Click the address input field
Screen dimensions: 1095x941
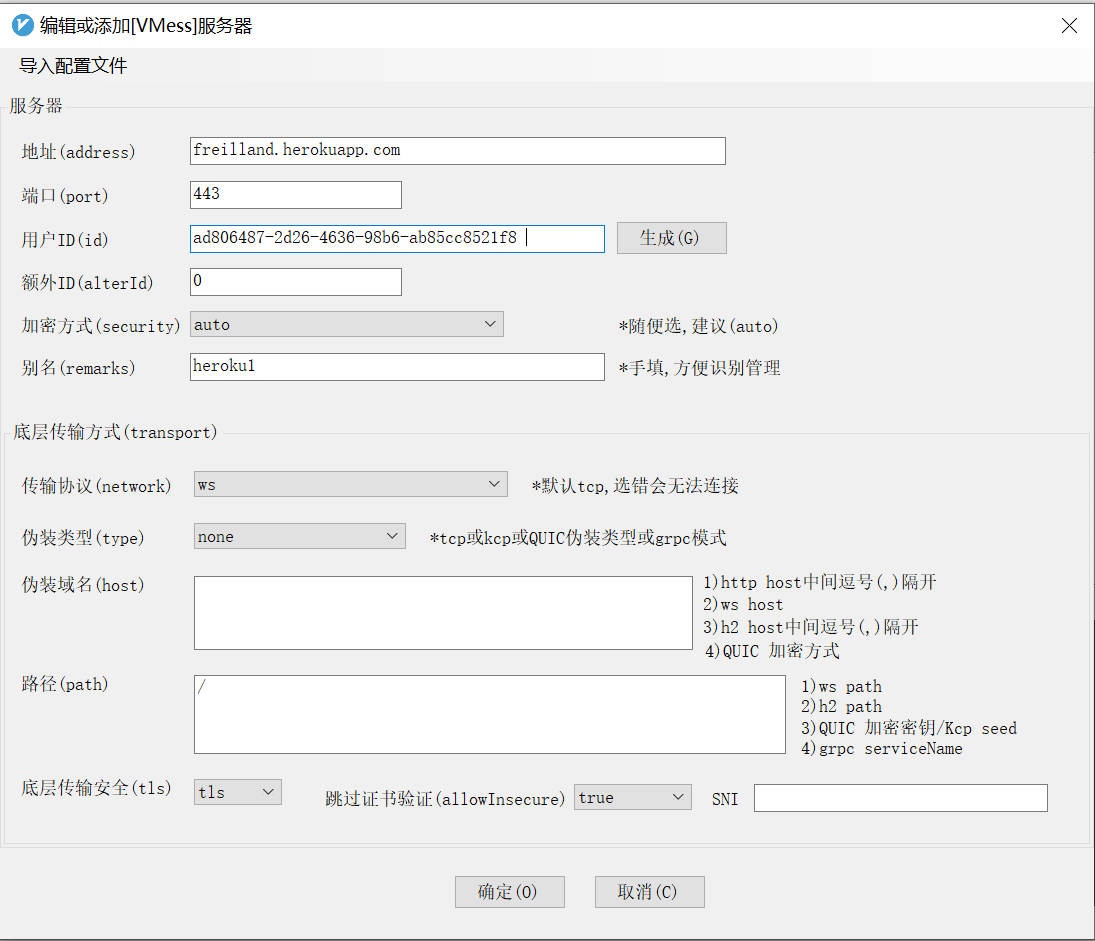pos(457,151)
